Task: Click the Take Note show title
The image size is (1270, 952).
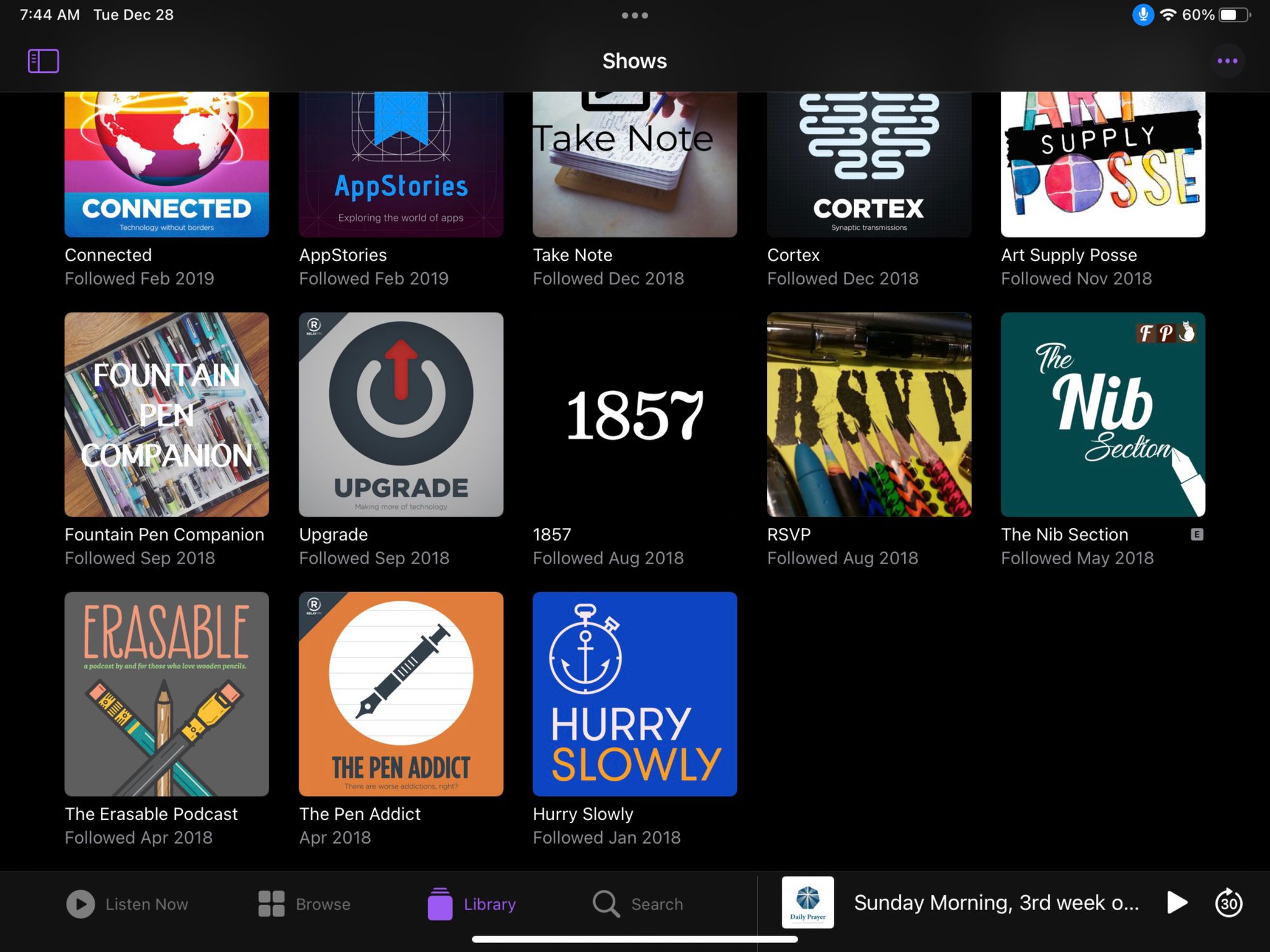Action: [x=572, y=255]
